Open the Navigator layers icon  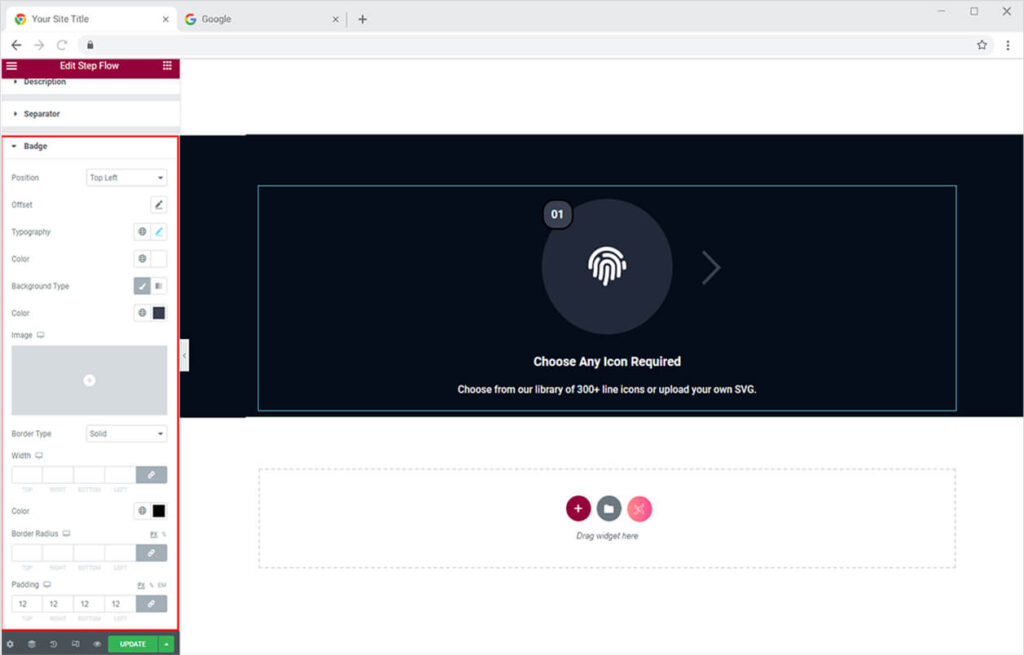31,644
